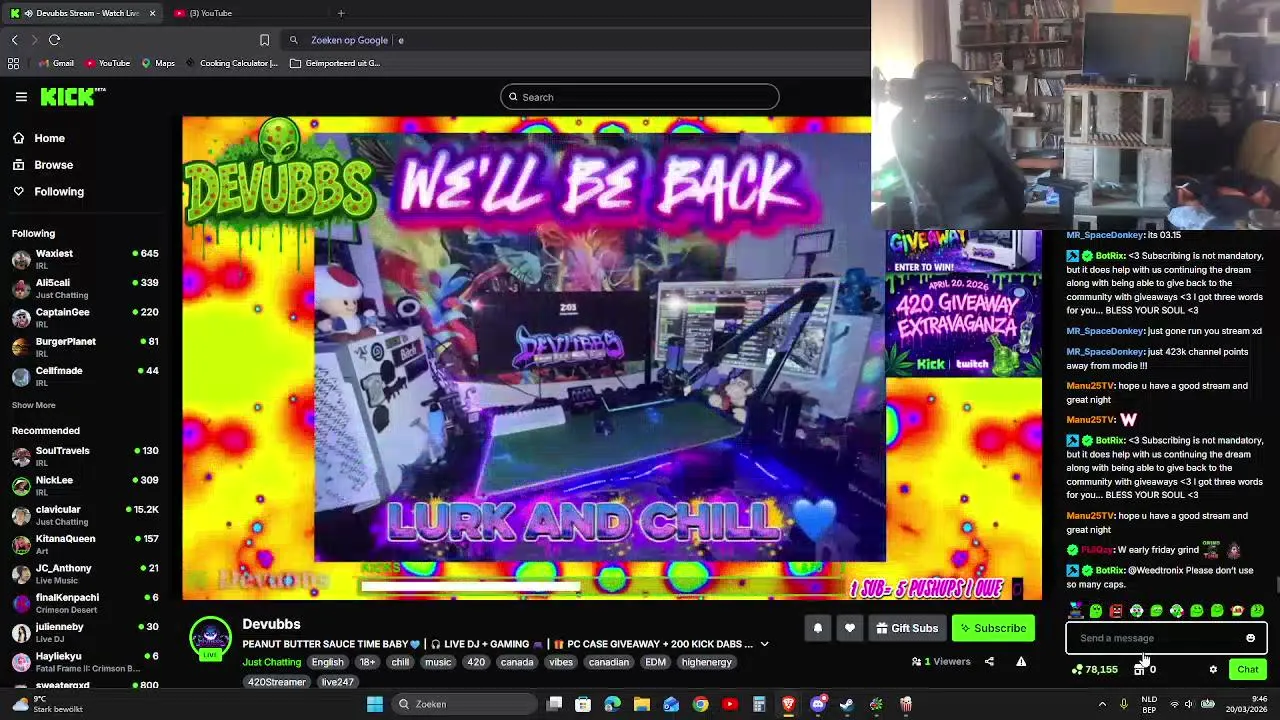Open share stream icon
The width and height of the screenshot is (1280, 720).
coord(989,661)
